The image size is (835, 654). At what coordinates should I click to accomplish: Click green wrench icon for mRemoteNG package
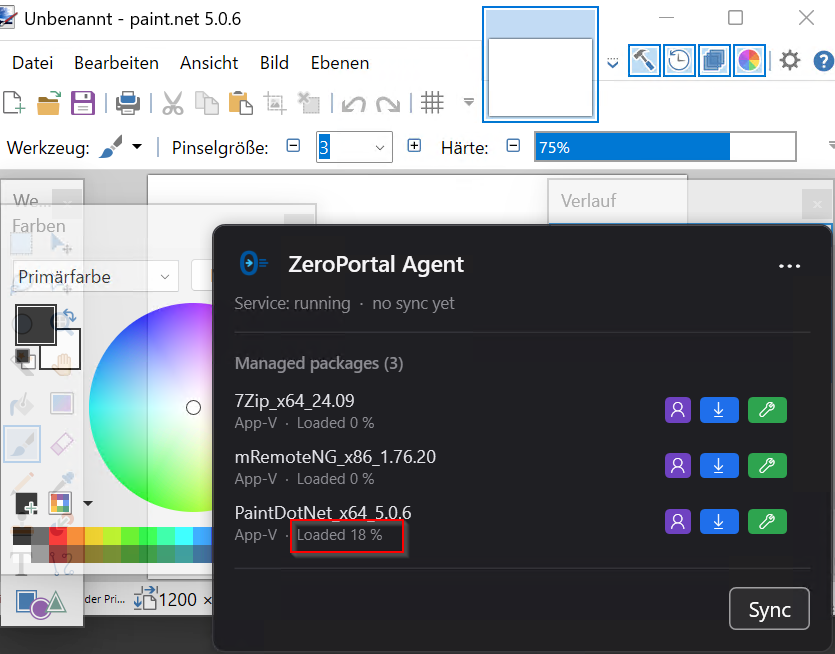767,466
